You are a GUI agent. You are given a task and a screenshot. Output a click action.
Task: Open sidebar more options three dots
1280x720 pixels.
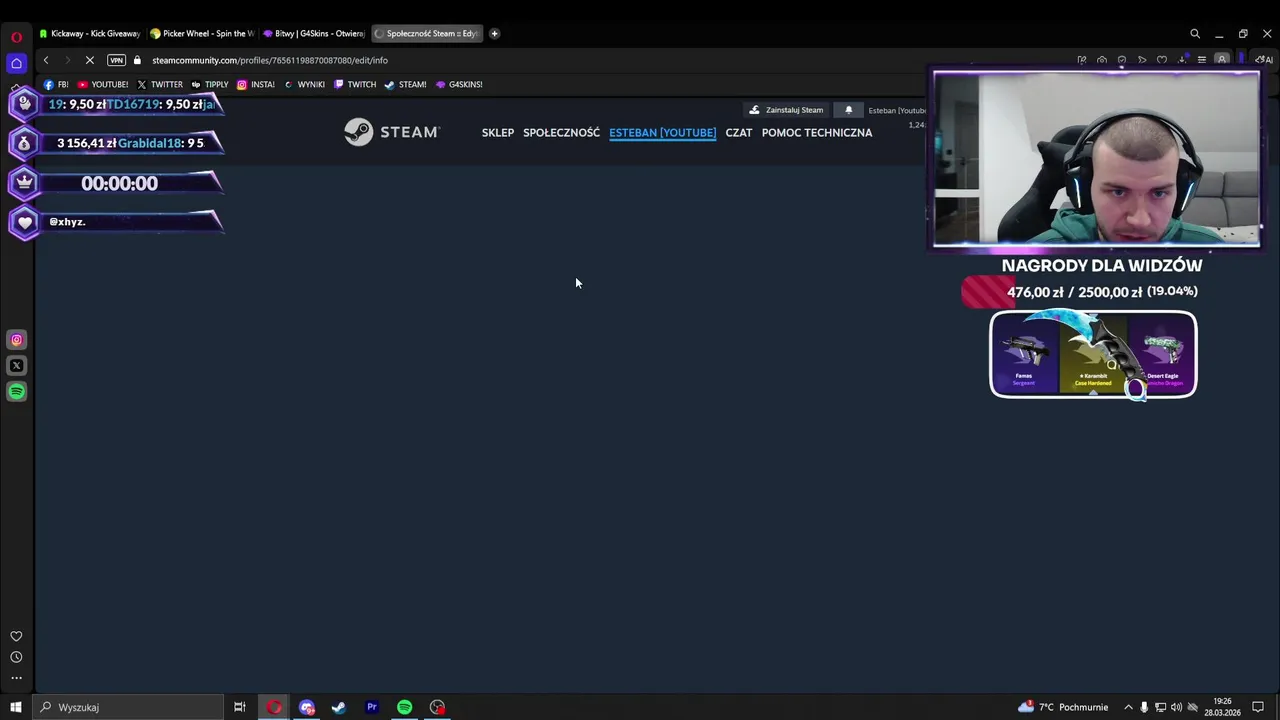16,678
